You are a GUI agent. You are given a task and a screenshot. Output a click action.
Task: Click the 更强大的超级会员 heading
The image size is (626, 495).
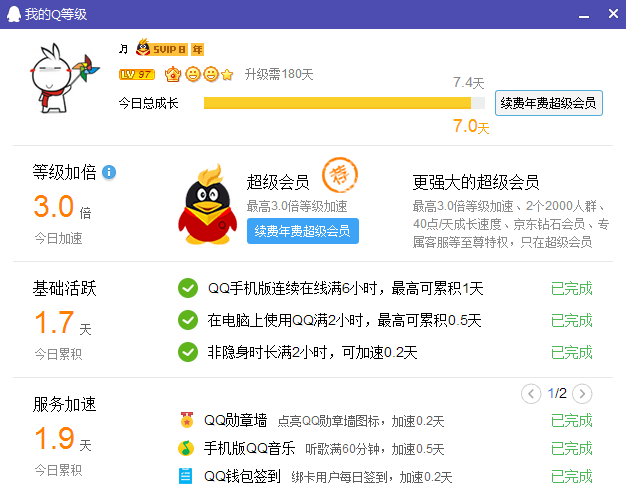(x=476, y=182)
